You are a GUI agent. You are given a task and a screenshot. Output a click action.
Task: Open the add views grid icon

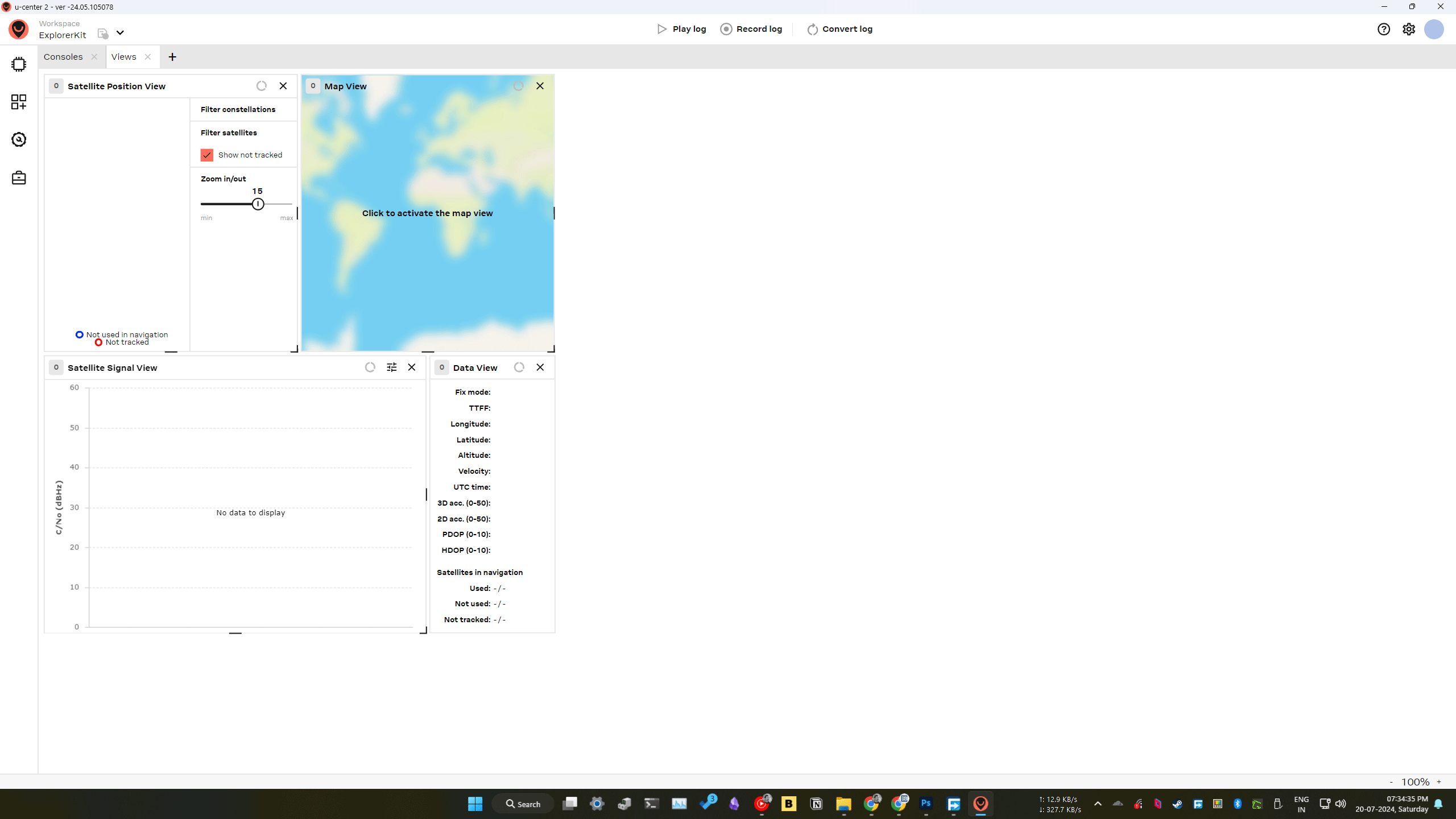pyautogui.click(x=19, y=102)
